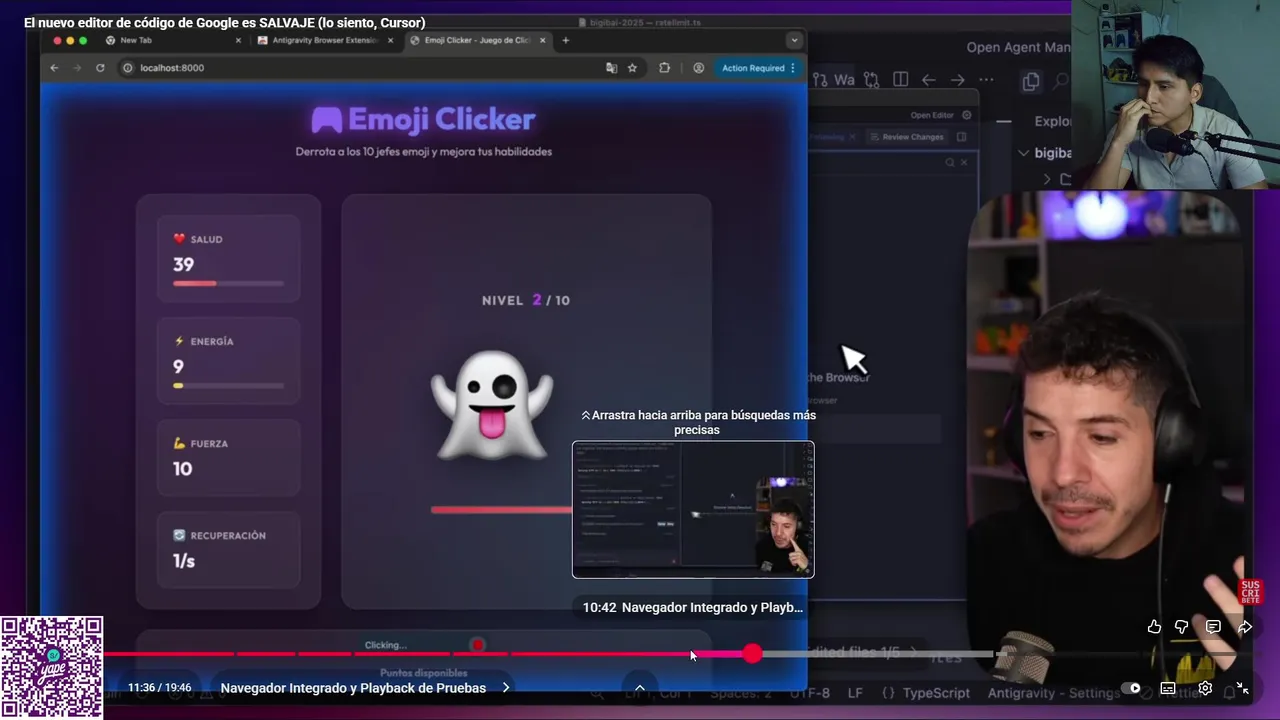This screenshot has width=1280, height=720.
Task: Open the Chrome profile icon
Action: (x=698, y=68)
